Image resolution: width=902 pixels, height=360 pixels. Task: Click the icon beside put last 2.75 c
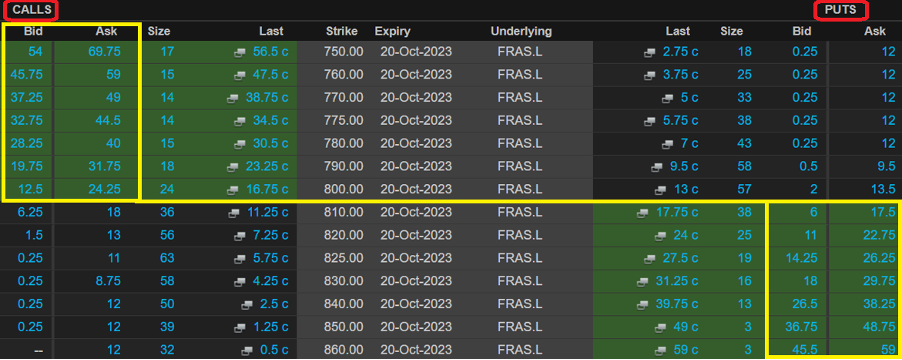(x=649, y=52)
